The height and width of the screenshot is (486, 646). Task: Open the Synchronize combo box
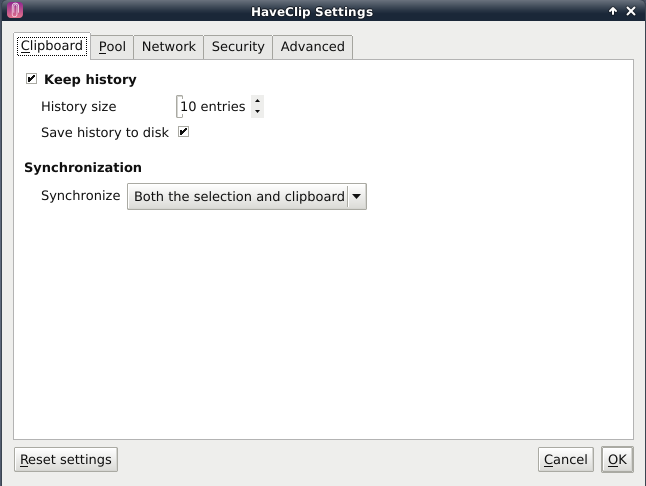pyautogui.click(x=239, y=197)
